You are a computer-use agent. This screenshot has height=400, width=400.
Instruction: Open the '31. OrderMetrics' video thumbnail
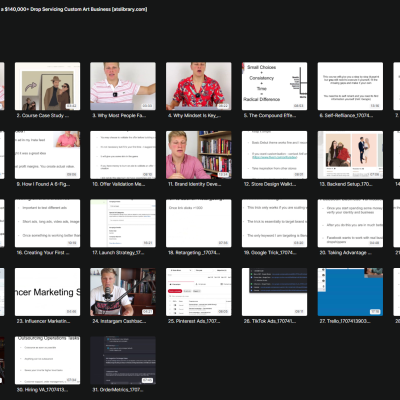tap(123, 360)
